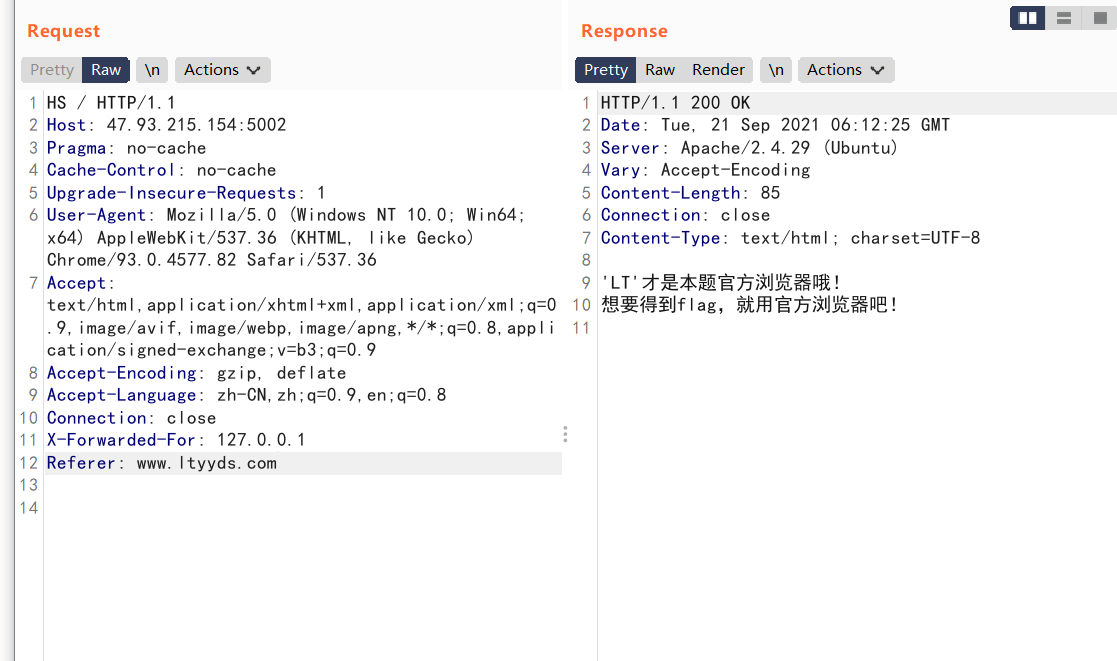Click the Host header in the Request
Viewport: 1117px width, 661px height.
[x=66, y=124]
